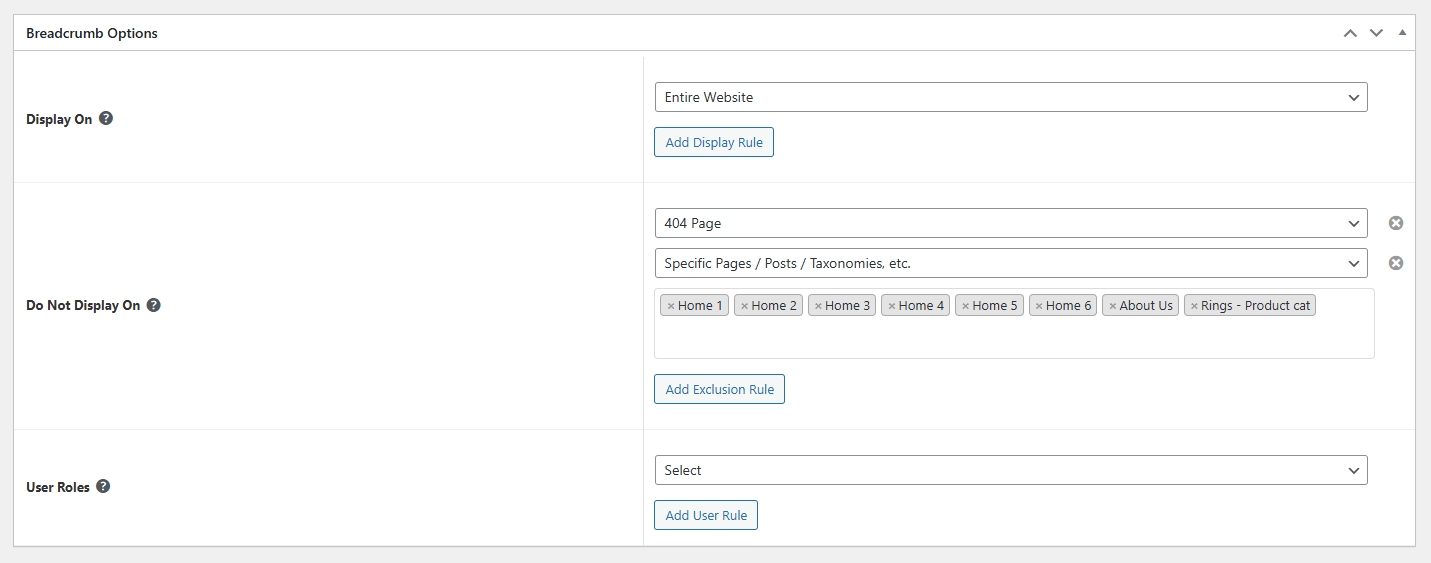
Task: Remove About Us tag from exclusions
Action: [x=1112, y=306]
